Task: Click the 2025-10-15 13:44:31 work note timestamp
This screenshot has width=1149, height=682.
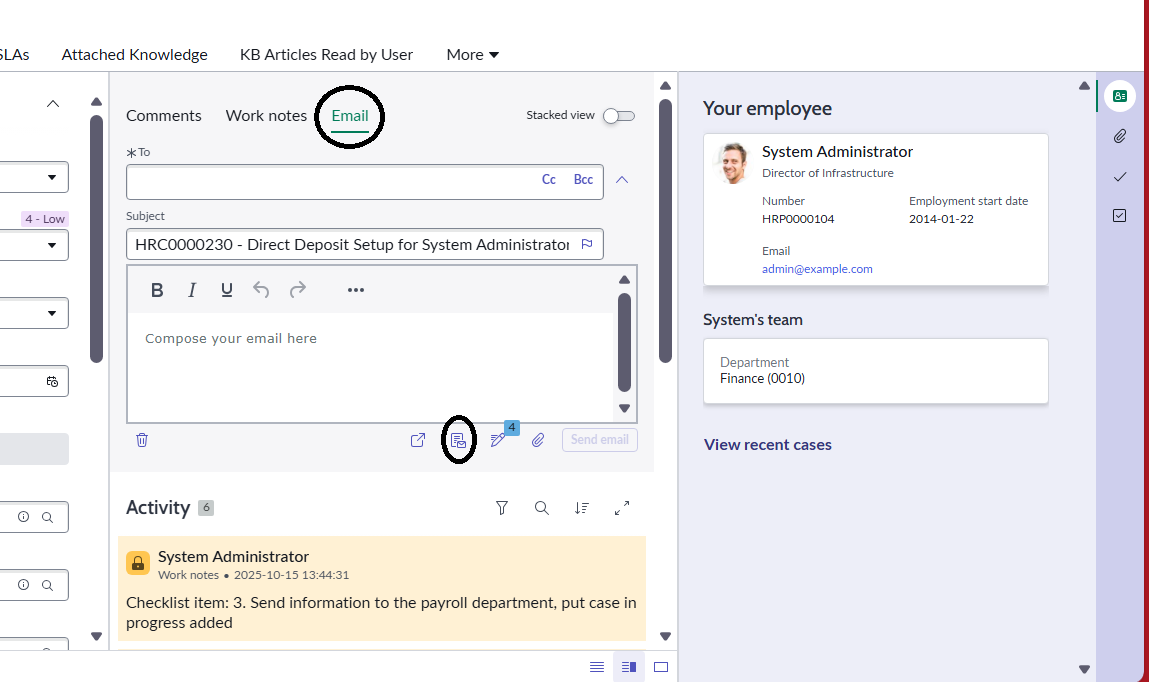Action: 291,575
